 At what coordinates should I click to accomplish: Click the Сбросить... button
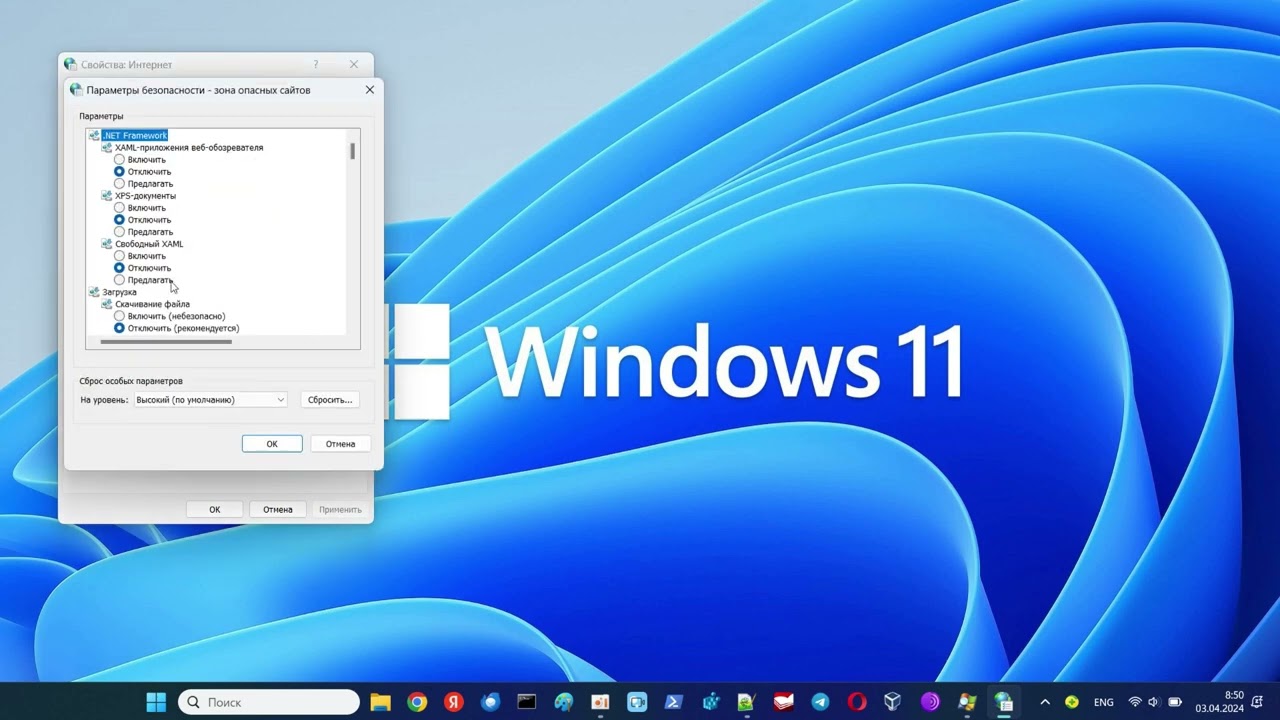tap(330, 400)
